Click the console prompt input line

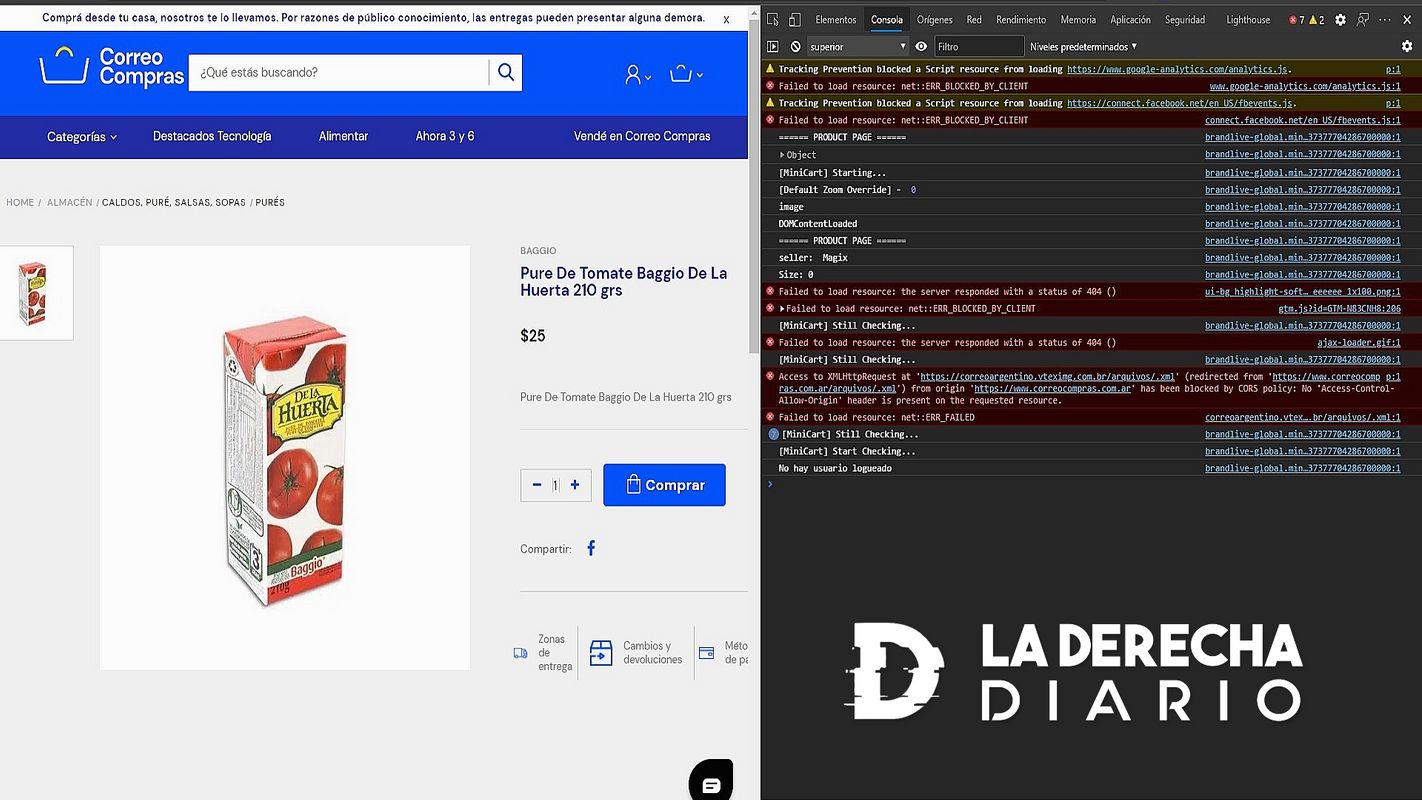click(1090, 485)
